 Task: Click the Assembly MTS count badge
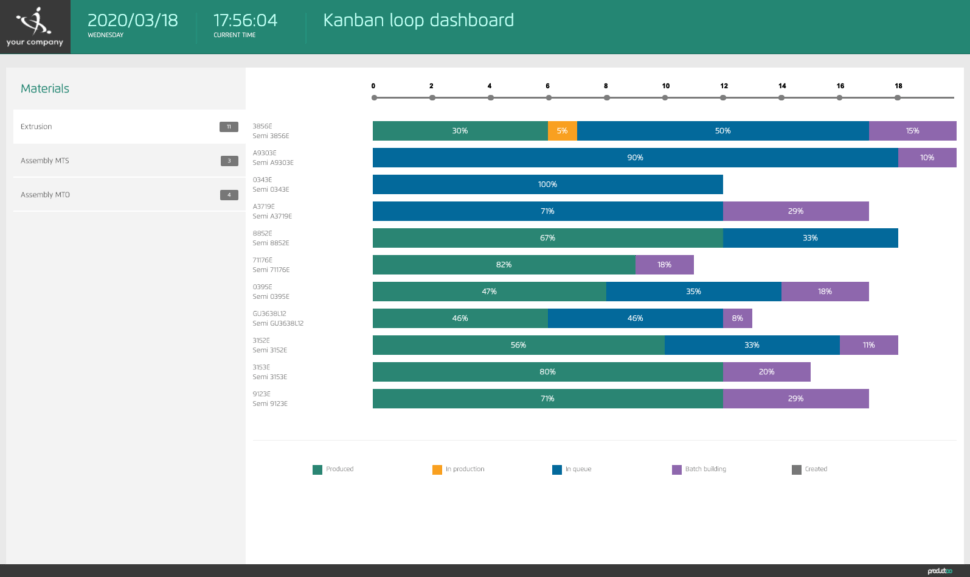[229, 161]
